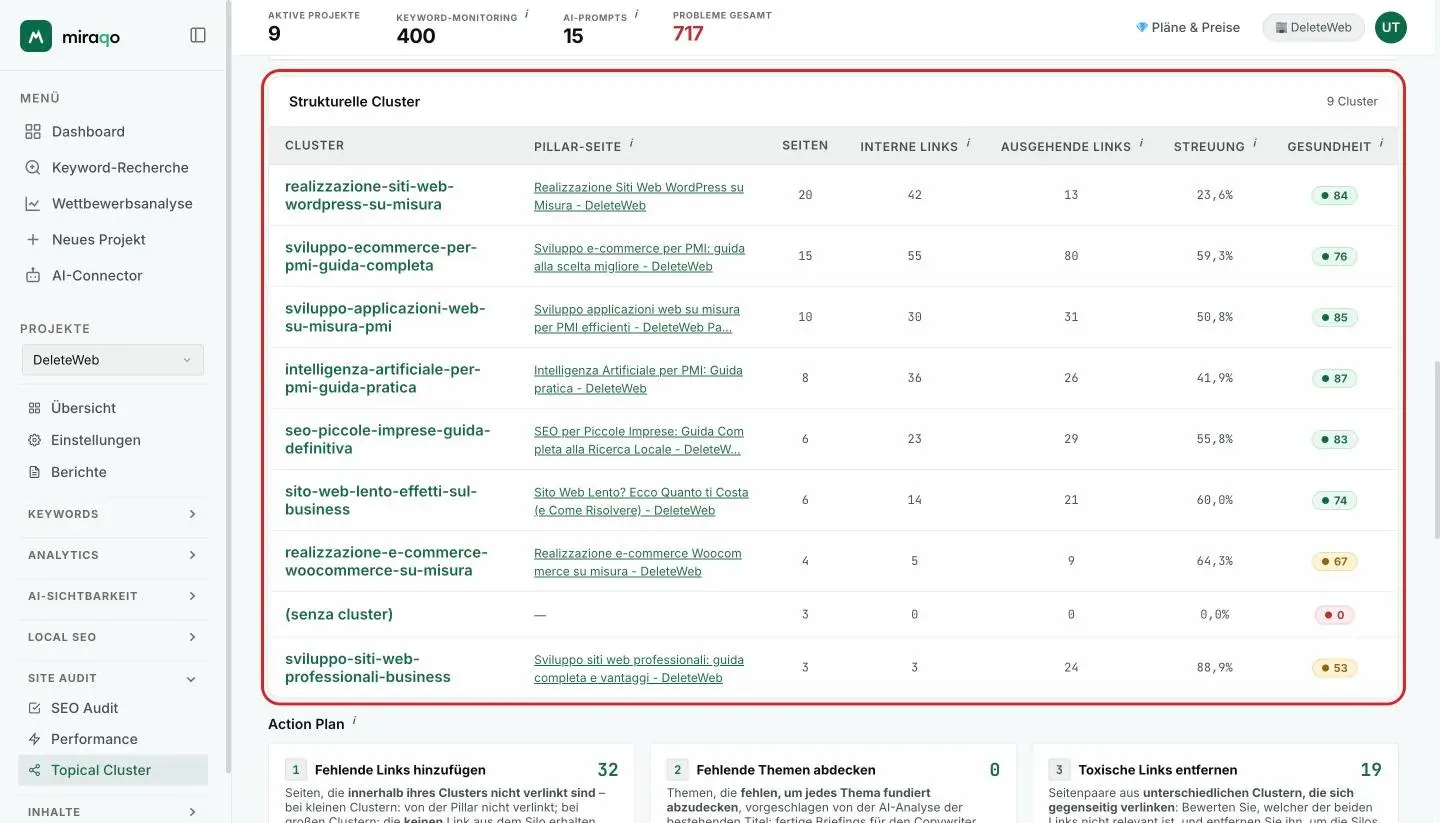Click the UT user avatar
Screen dimensions: 1440x823
pos(1391,27)
